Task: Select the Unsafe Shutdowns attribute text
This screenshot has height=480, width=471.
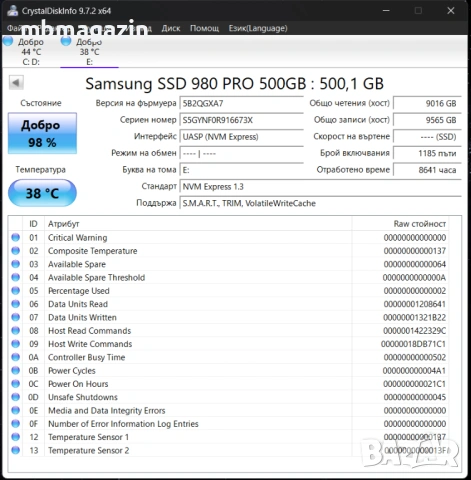Action: (x=83, y=397)
